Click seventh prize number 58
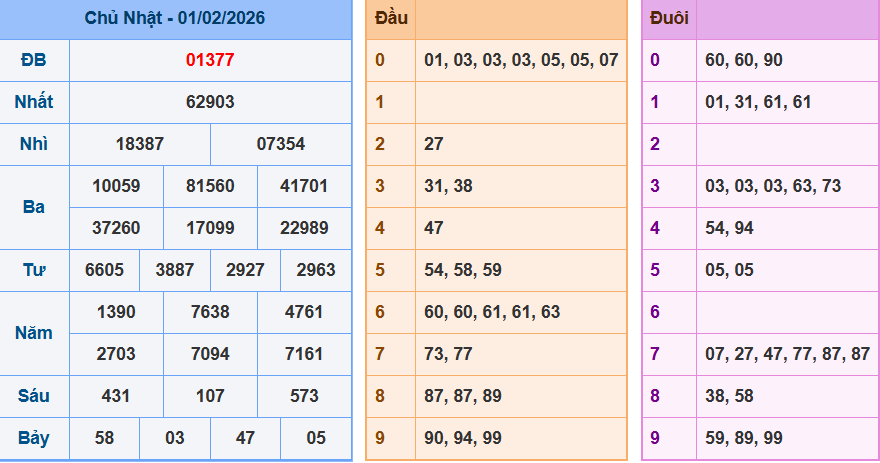Viewport: 880px width, 463px height. (x=104, y=438)
